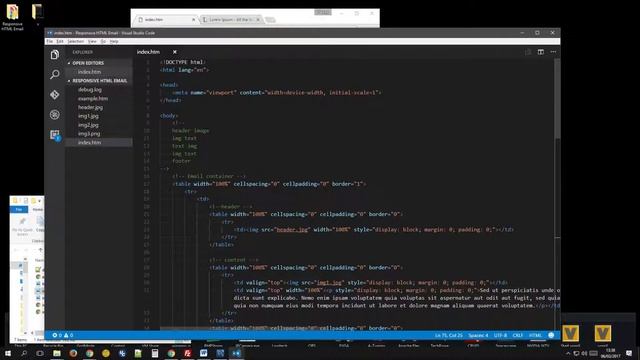Open the File menu
The width and height of the screenshot is (640, 360).
(50, 41)
